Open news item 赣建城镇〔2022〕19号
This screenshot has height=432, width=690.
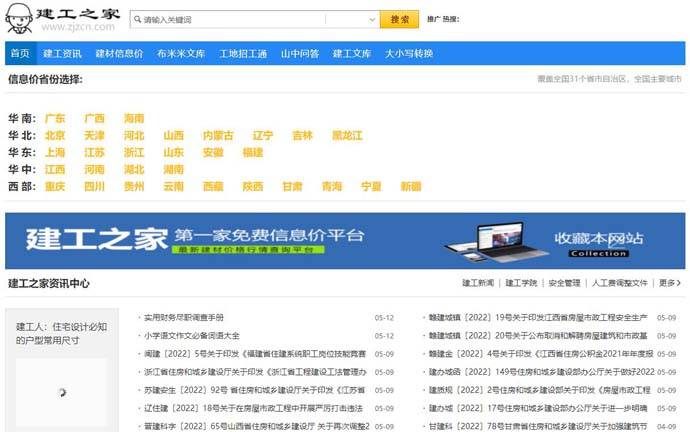[x=538, y=317]
